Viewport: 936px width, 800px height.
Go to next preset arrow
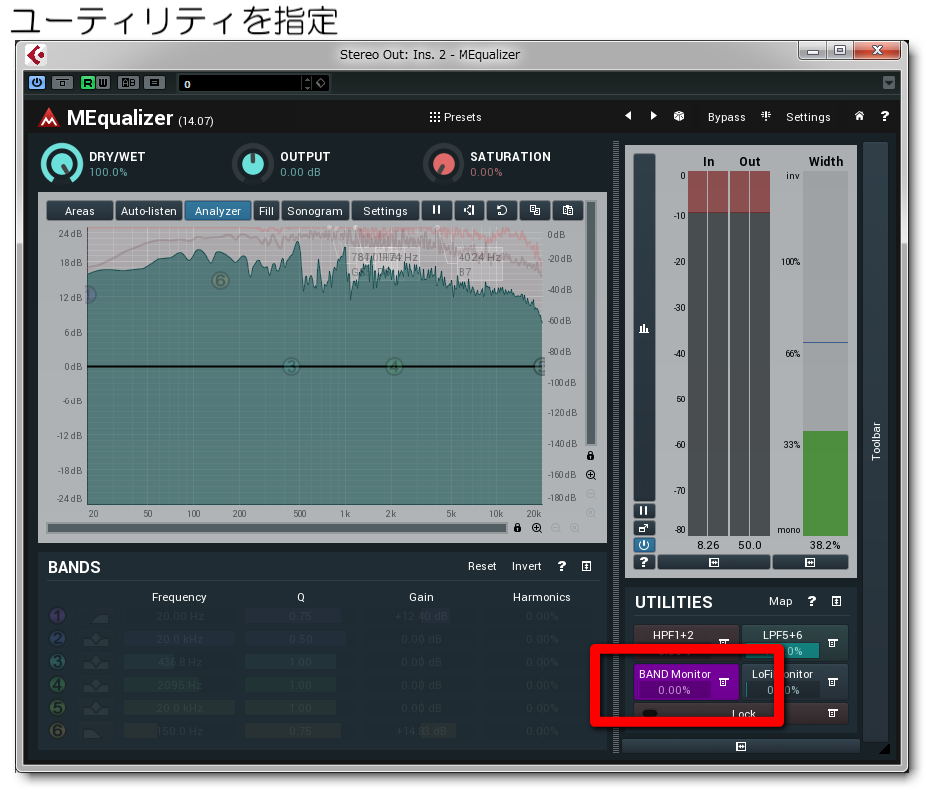[x=654, y=116]
